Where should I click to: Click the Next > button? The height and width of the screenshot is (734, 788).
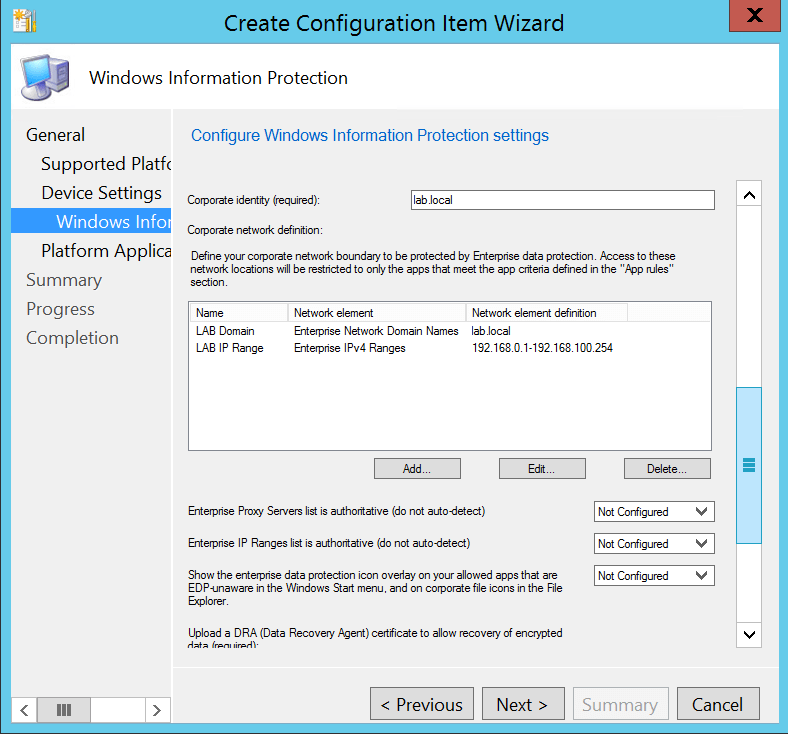click(523, 704)
